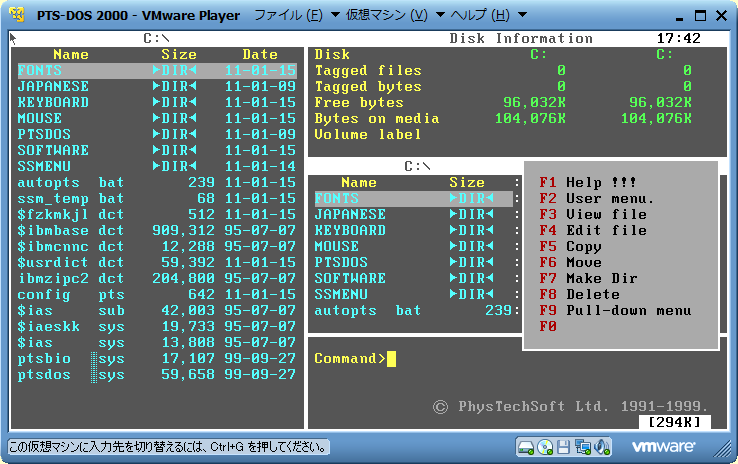Choose F3 View file entry
This screenshot has height=464, width=738.
click(593, 215)
